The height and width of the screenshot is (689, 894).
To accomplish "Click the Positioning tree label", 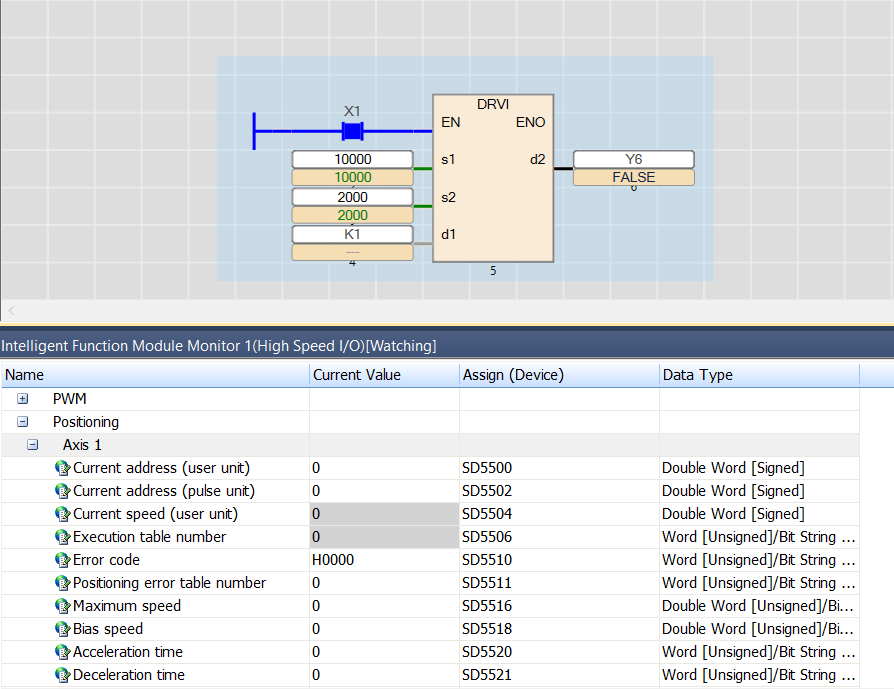I will tap(86, 421).
